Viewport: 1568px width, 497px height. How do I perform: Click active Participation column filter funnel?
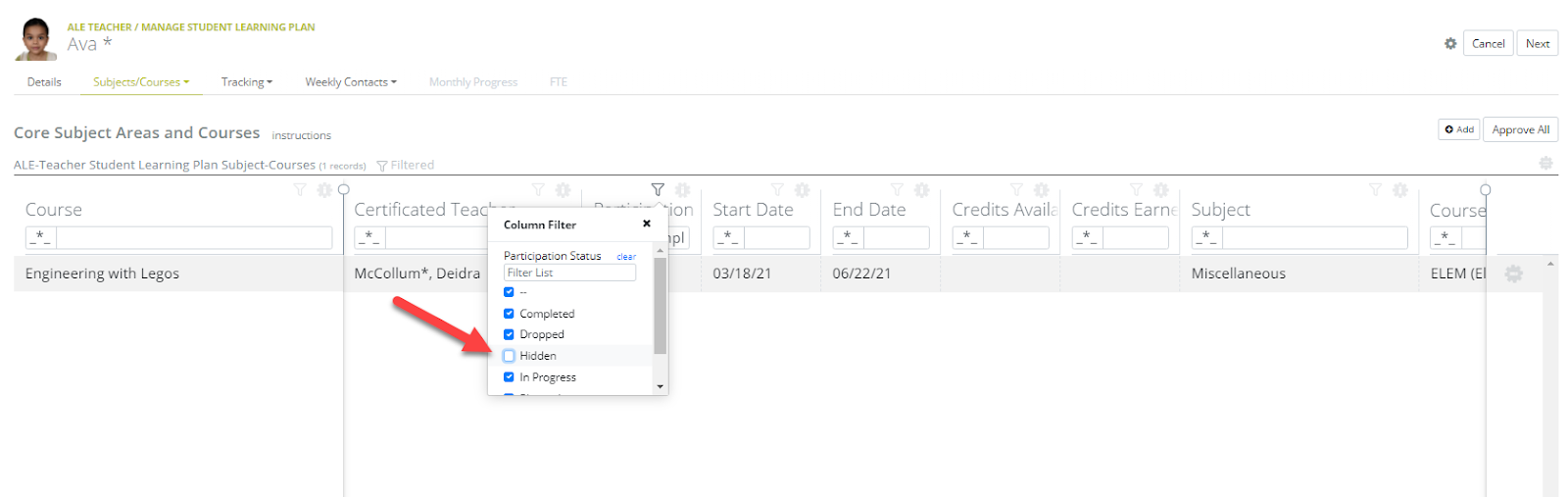[658, 190]
